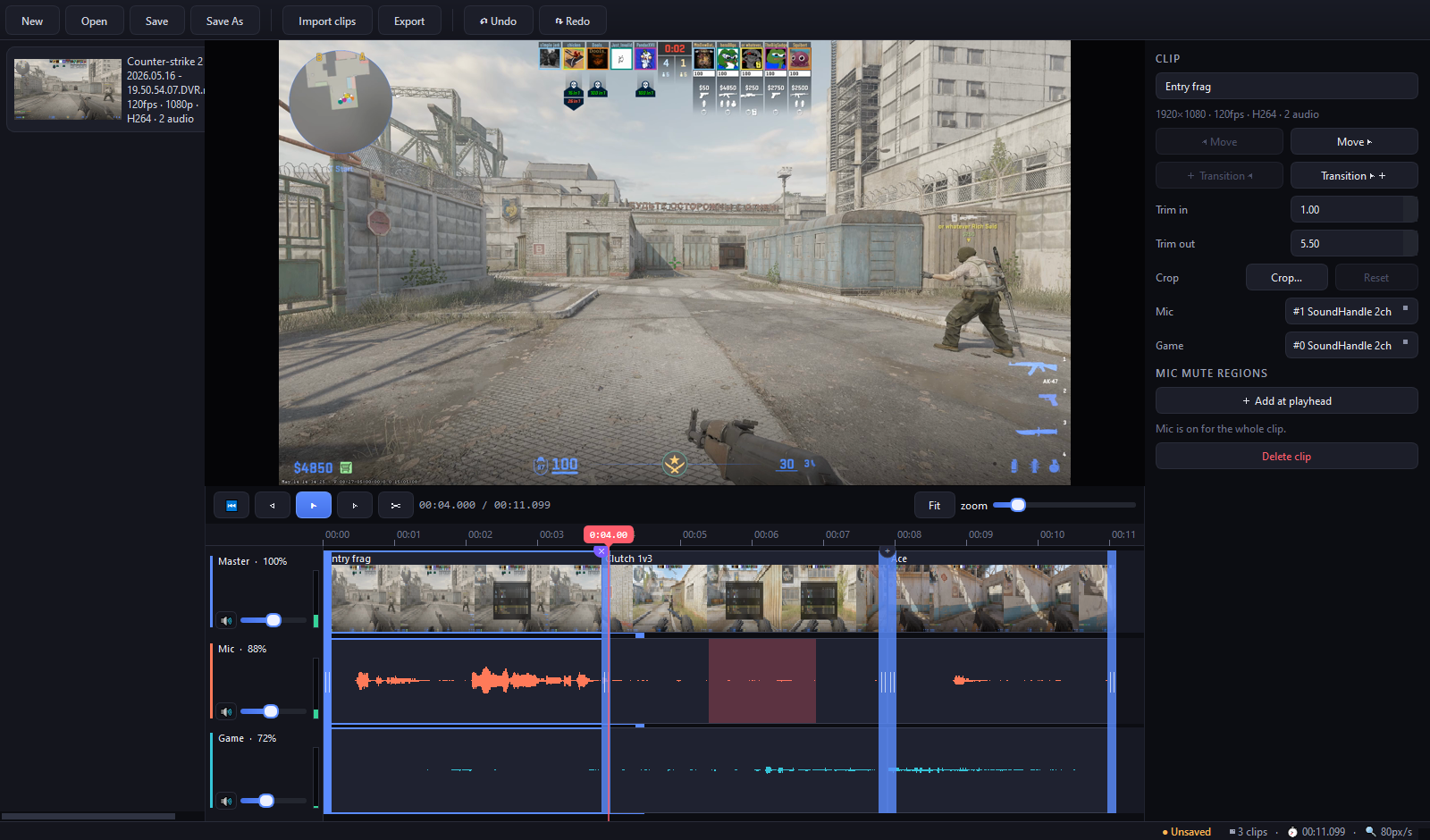Click the 00:08 ruler mark

pos(909,534)
